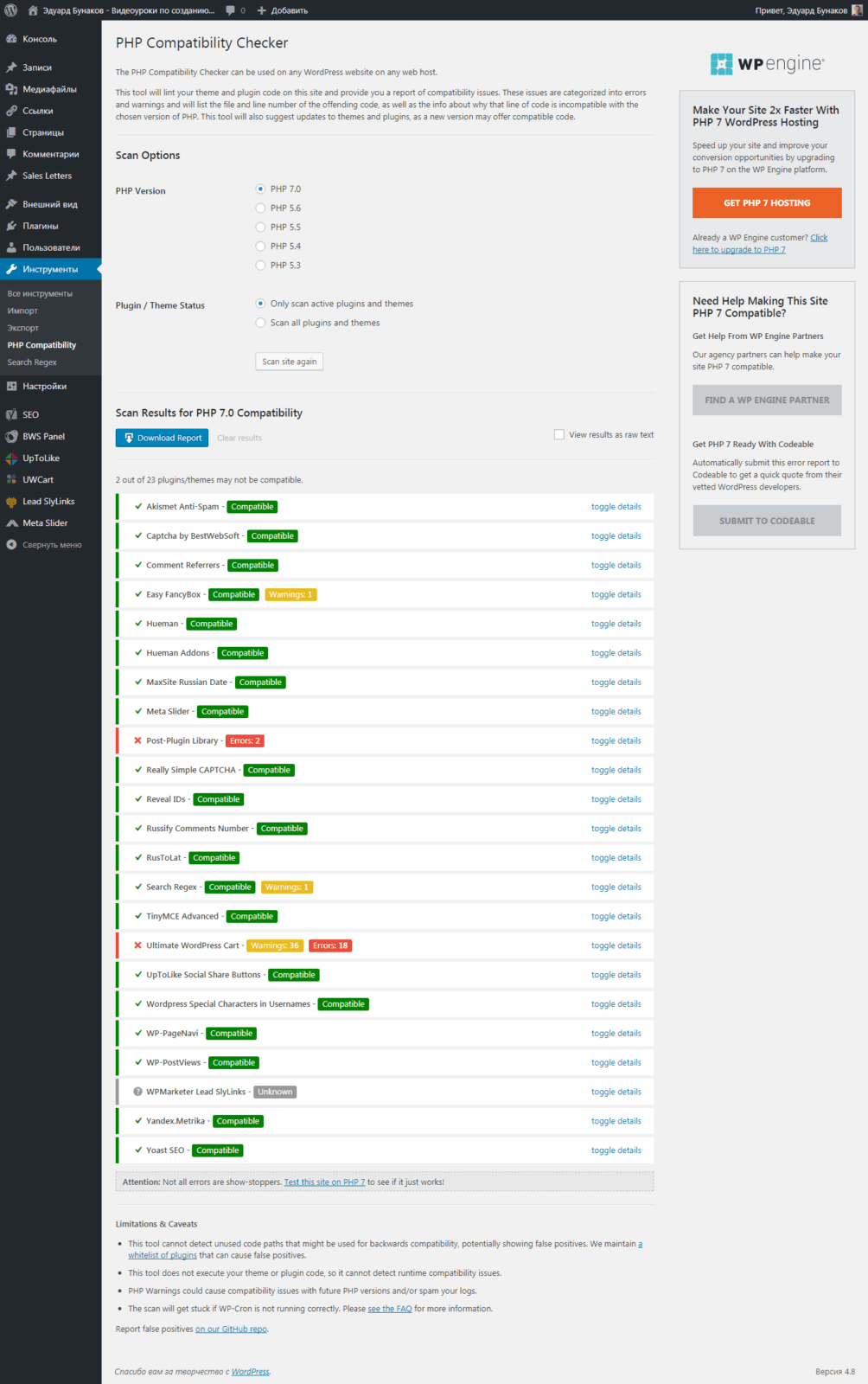Viewport: 868px width, 1384px height.
Task: Choose Scan all plugins and themes
Action: tap(260, 323)
